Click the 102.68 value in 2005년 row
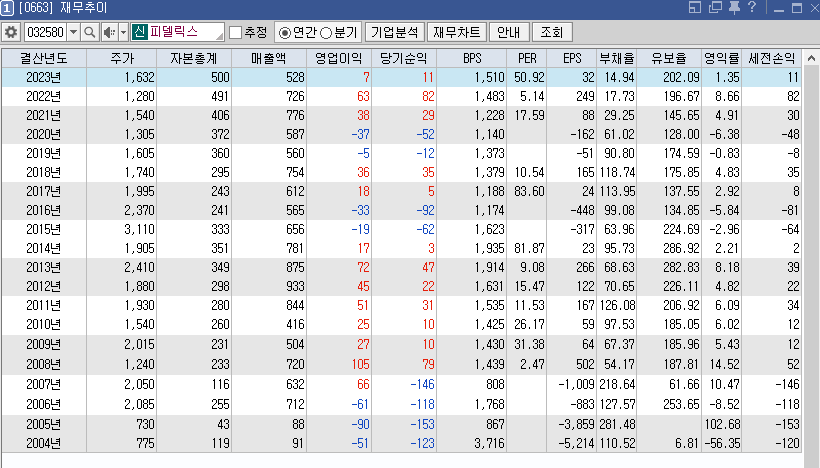Viewport: 820px width, 468px height. (722, 424)
